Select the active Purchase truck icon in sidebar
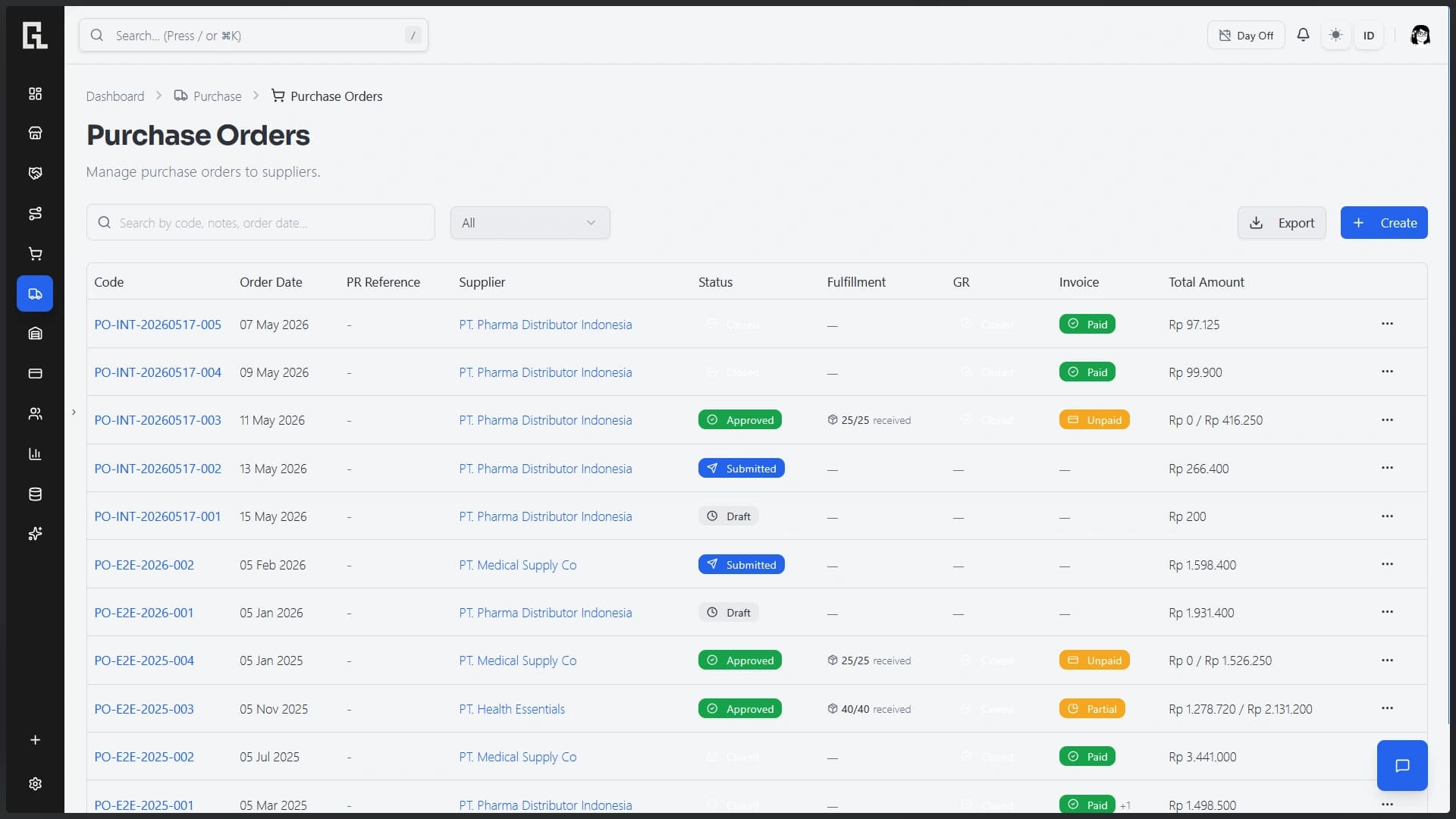Screen dimensions: 1456x819 (35, 293)
